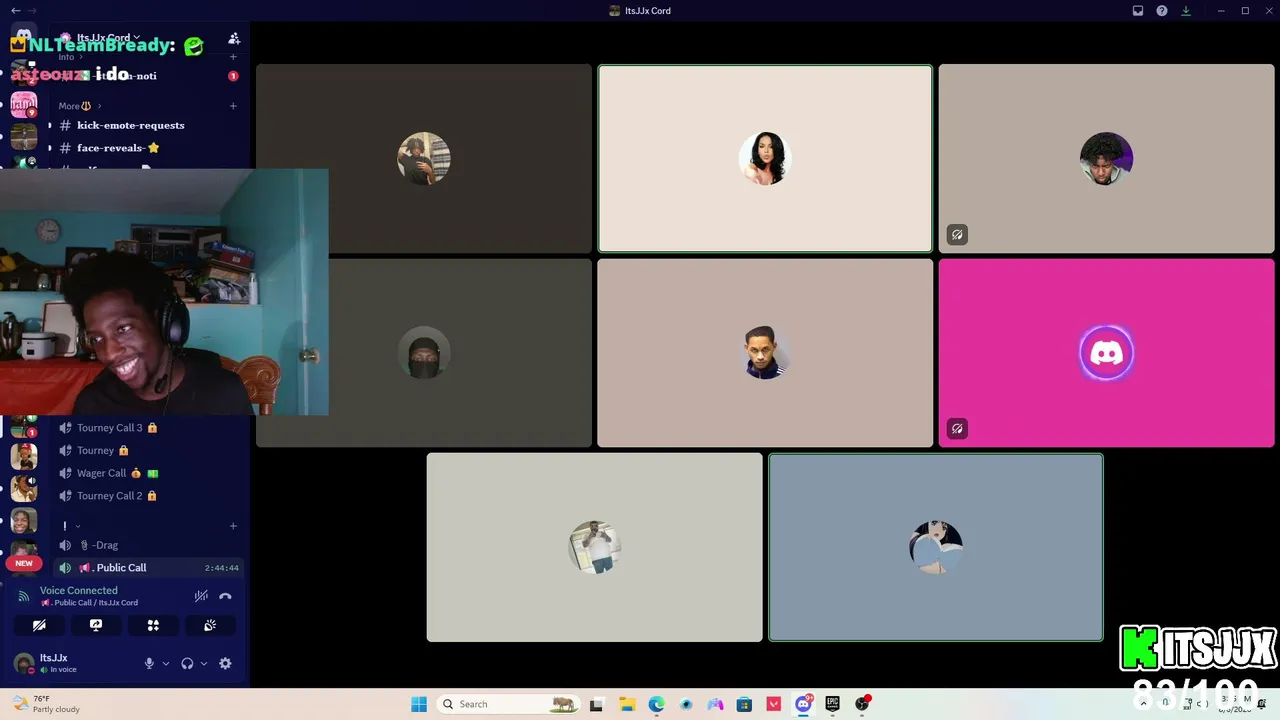
Task: Focus the anime avatar tile on gray-blue
Action: click(x=936, y=547)
